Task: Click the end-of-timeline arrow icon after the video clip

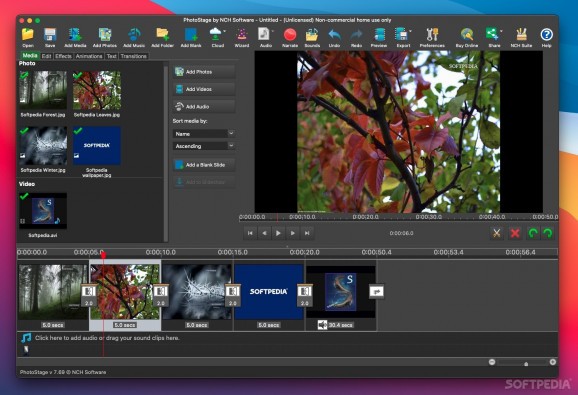Action: (x=376, y=292)
